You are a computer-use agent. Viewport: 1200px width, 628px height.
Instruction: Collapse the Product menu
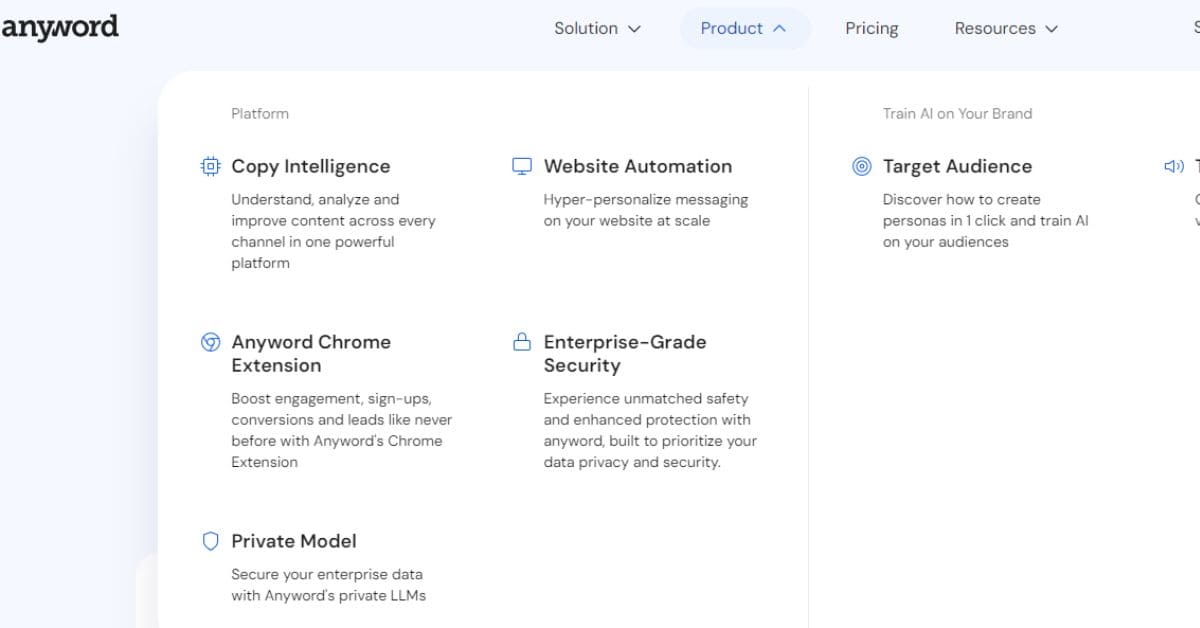coord(744,28)
